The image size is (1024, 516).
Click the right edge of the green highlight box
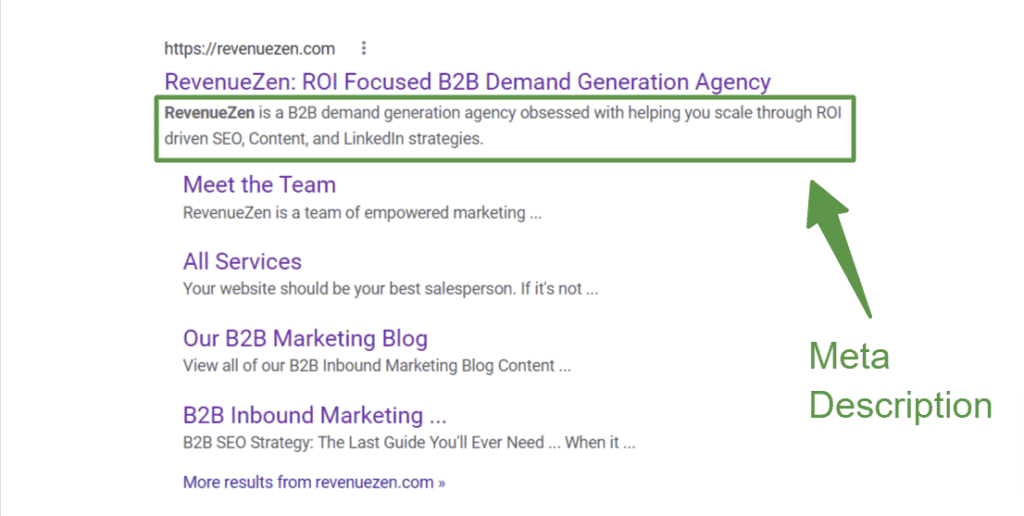(x=853, y=128)
